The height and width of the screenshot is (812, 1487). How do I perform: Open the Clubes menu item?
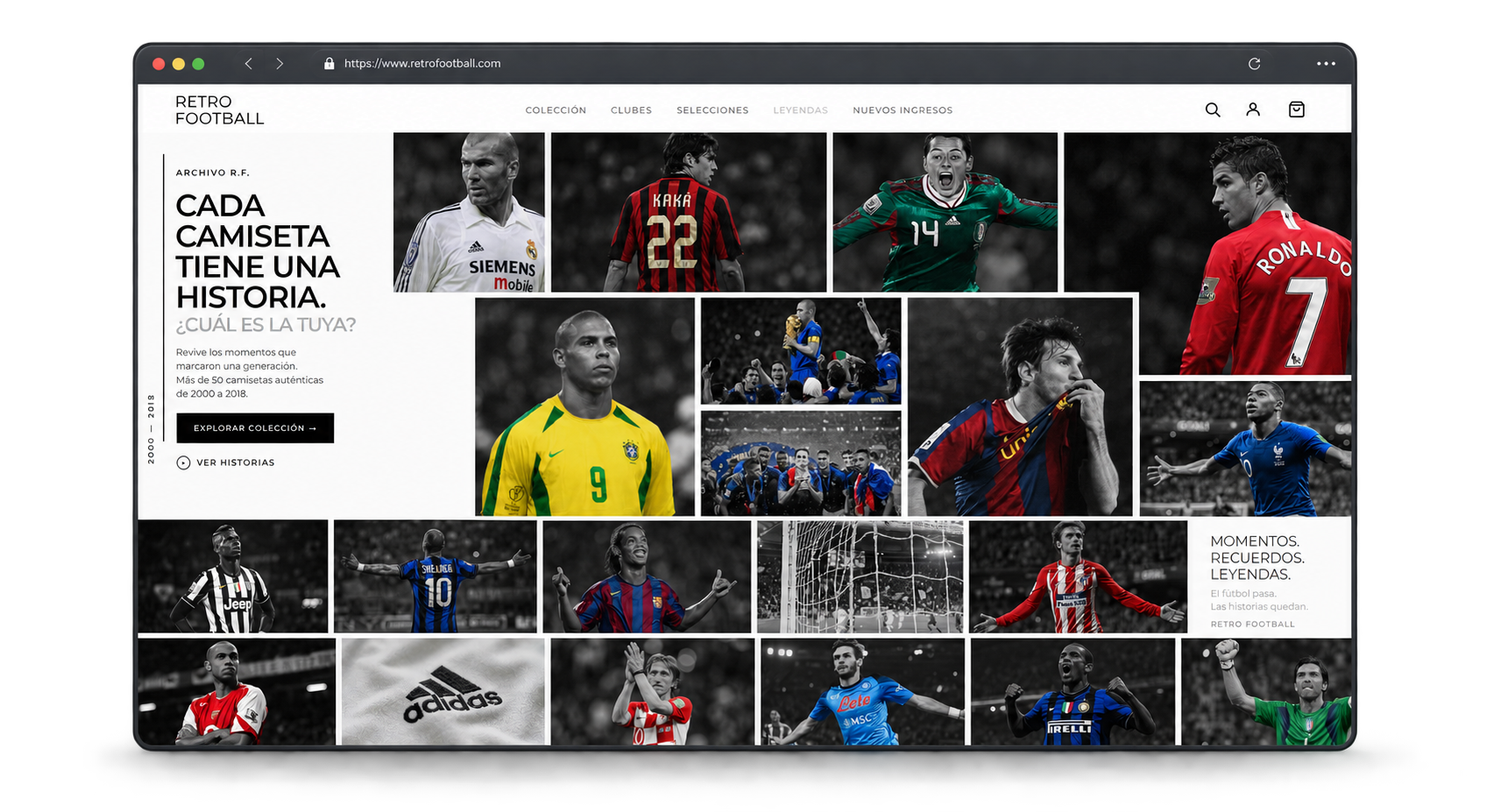[x=631, y=110]
